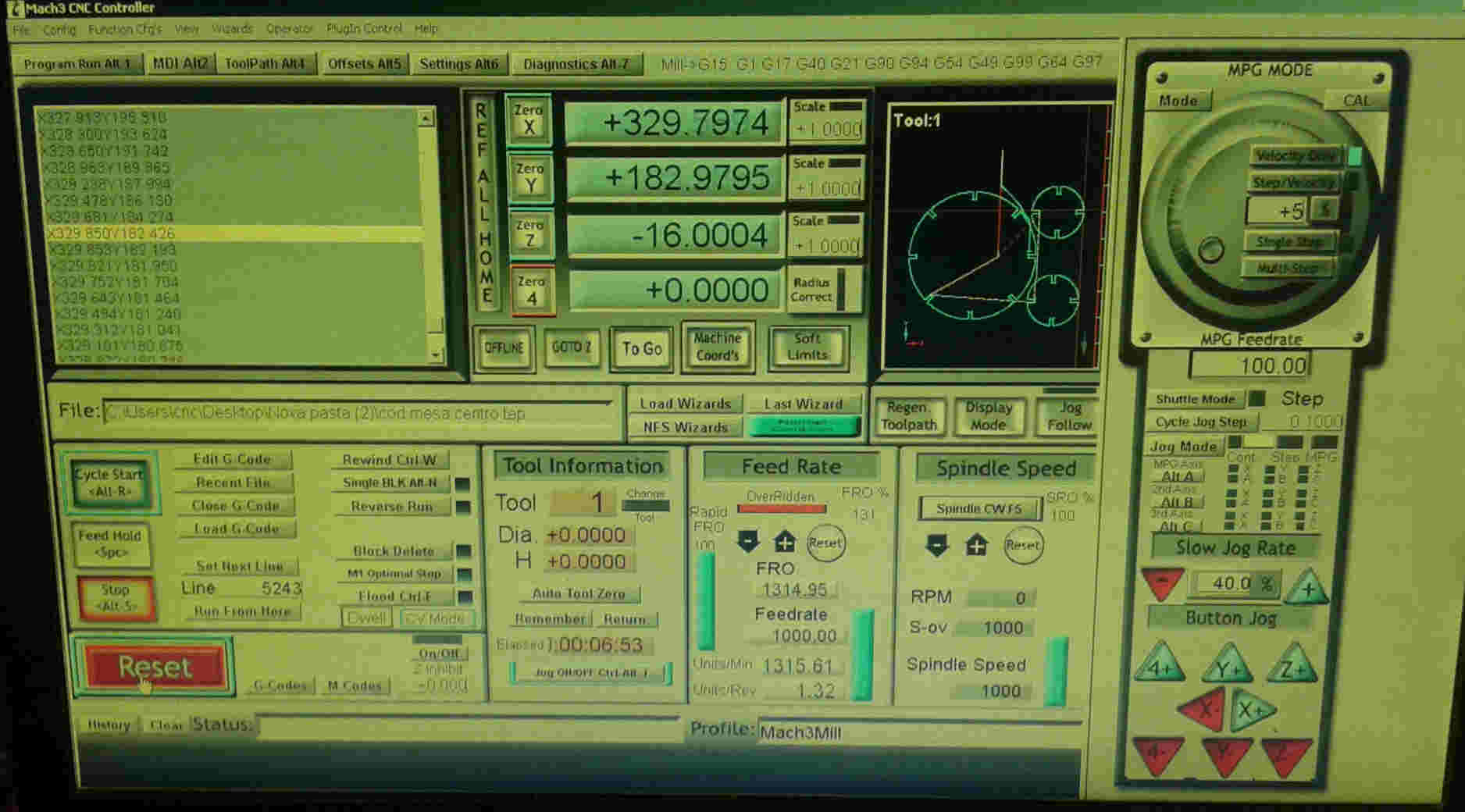
Task: Click the MPG jog wheel knob
Action: (1211, 249)
